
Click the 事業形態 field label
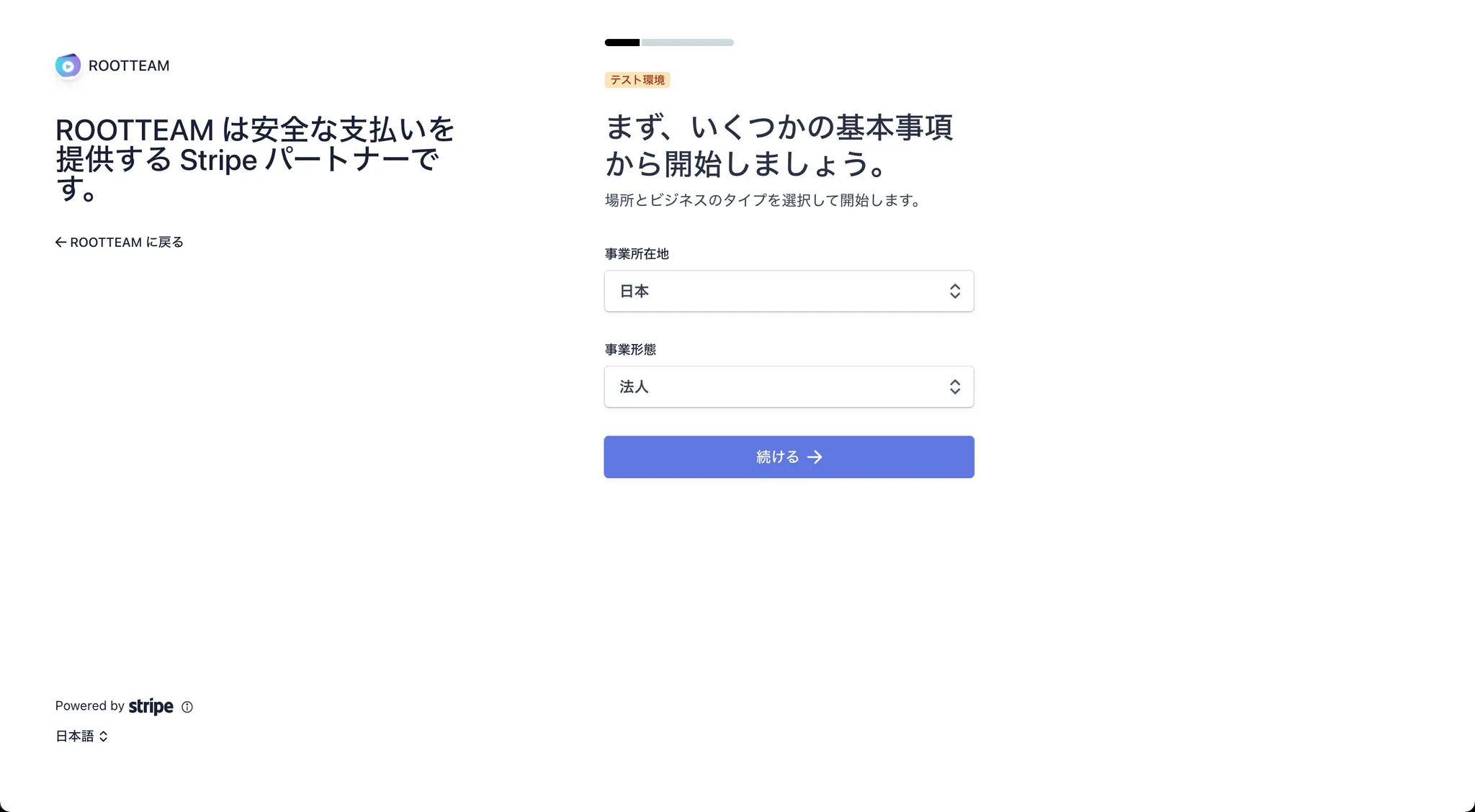630,350
